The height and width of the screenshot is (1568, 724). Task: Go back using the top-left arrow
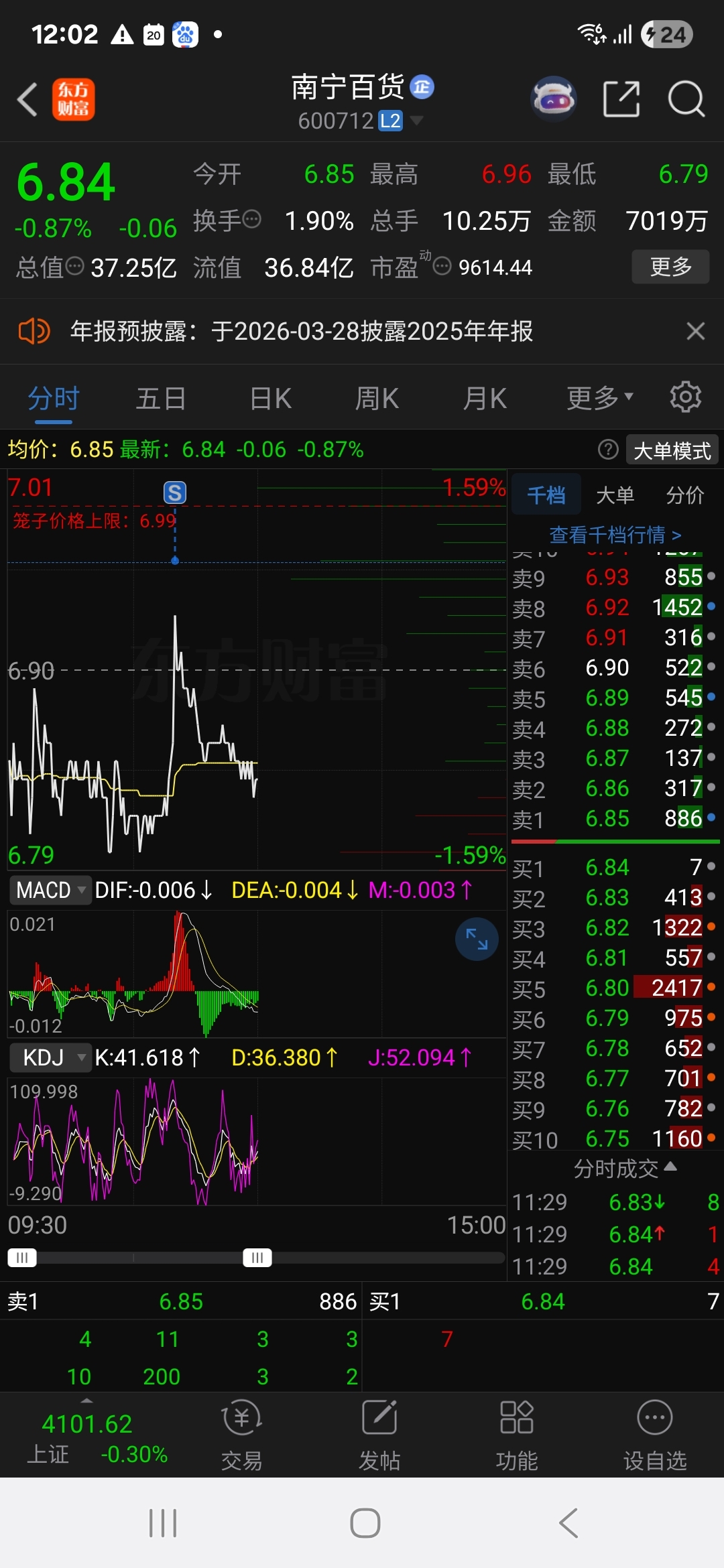pos(27,100)
